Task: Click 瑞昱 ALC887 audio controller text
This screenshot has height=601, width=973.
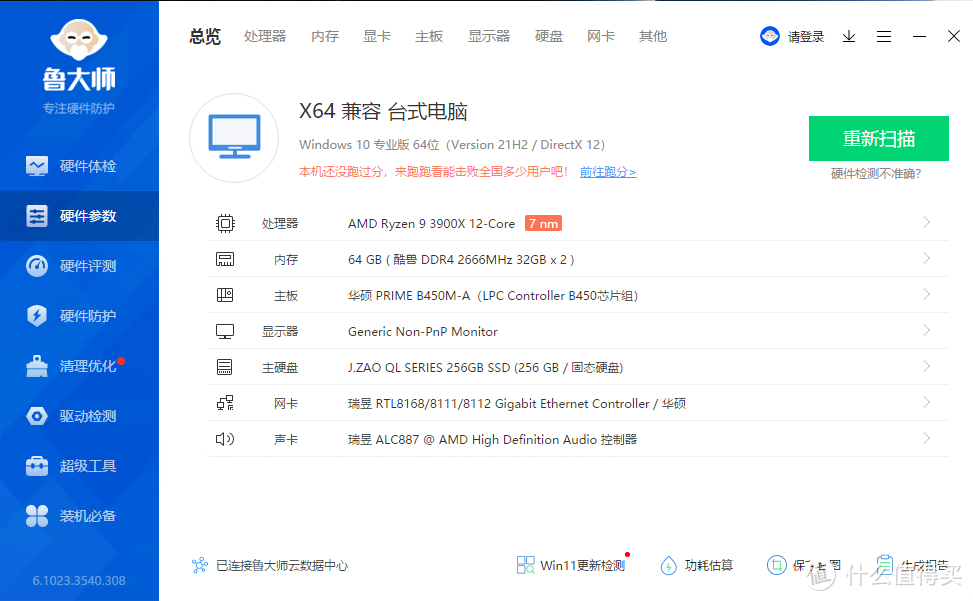Action: tap(492, 440)
